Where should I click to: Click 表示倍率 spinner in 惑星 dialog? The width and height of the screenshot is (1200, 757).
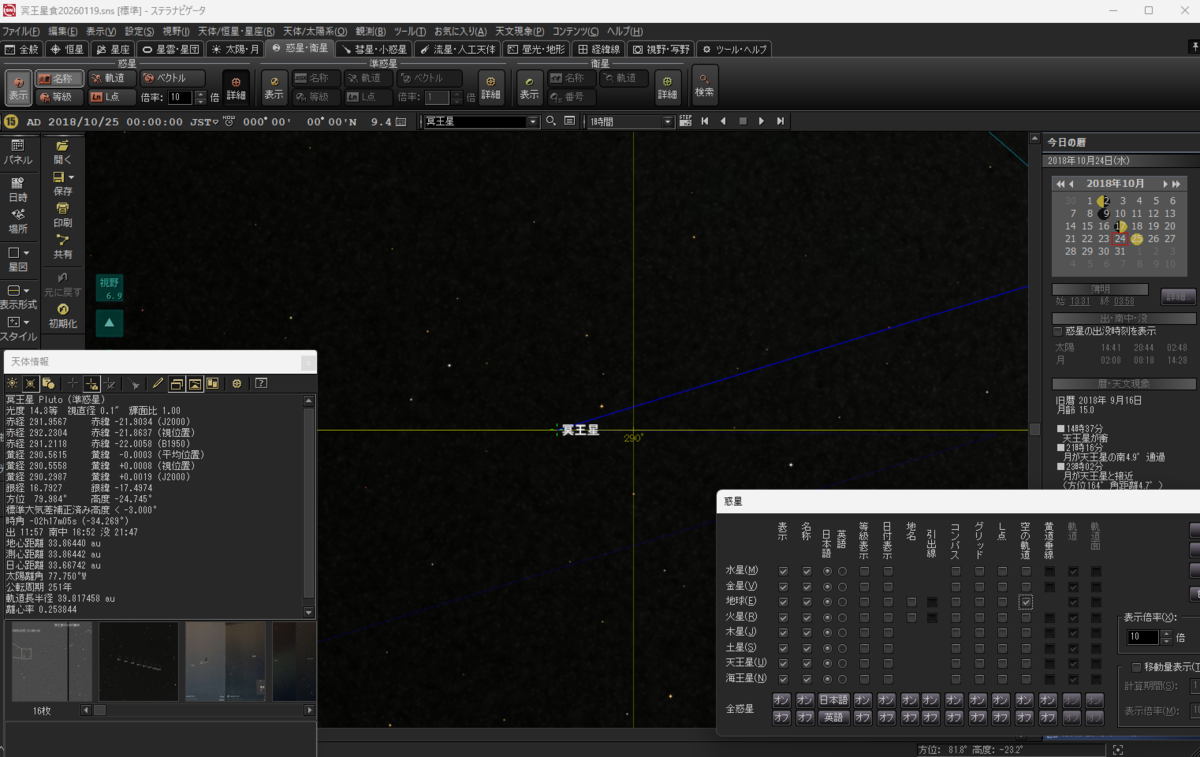(x=1165, y=637)
